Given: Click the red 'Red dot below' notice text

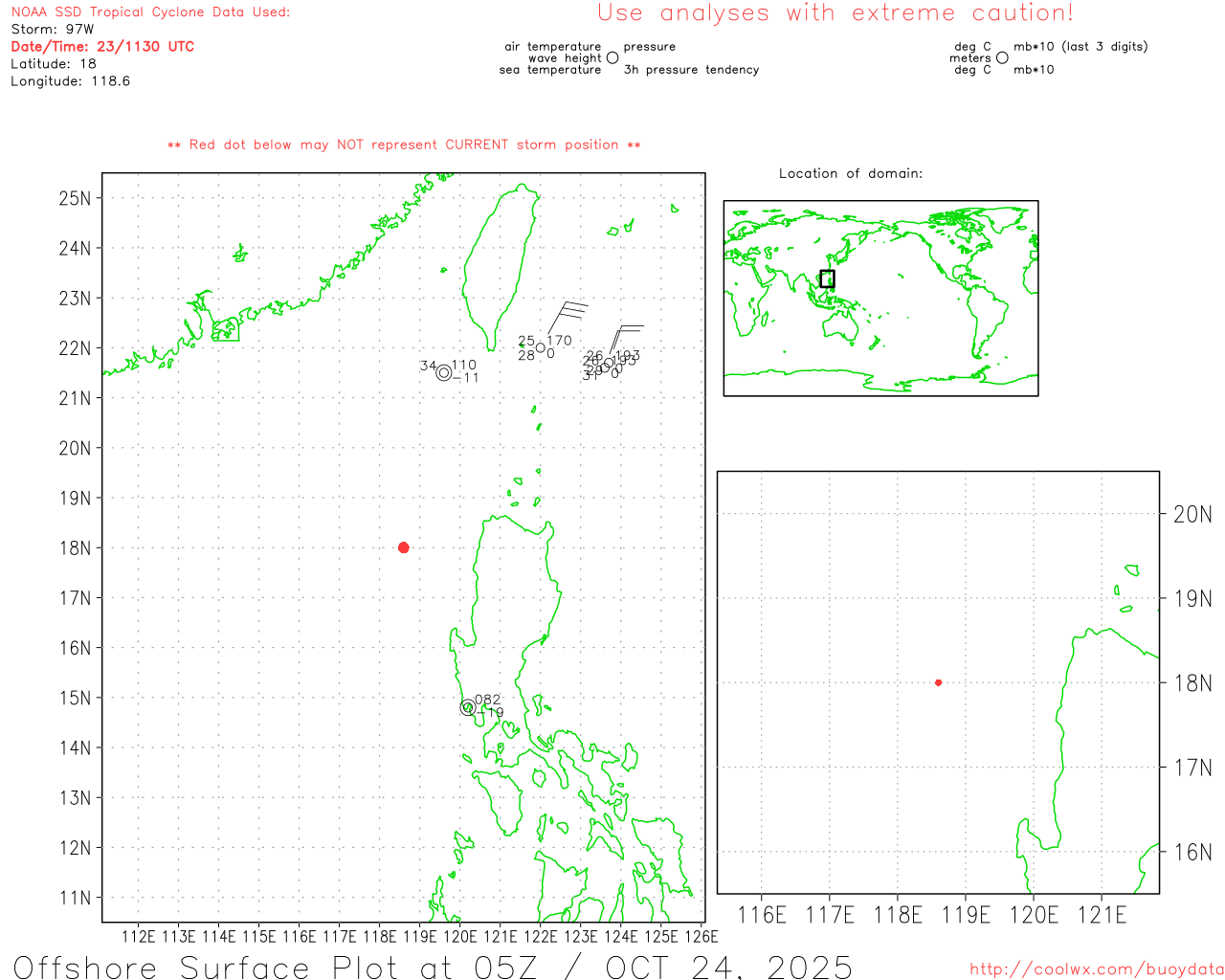Looking at the screenshot, I should click(x=404, y=145).
